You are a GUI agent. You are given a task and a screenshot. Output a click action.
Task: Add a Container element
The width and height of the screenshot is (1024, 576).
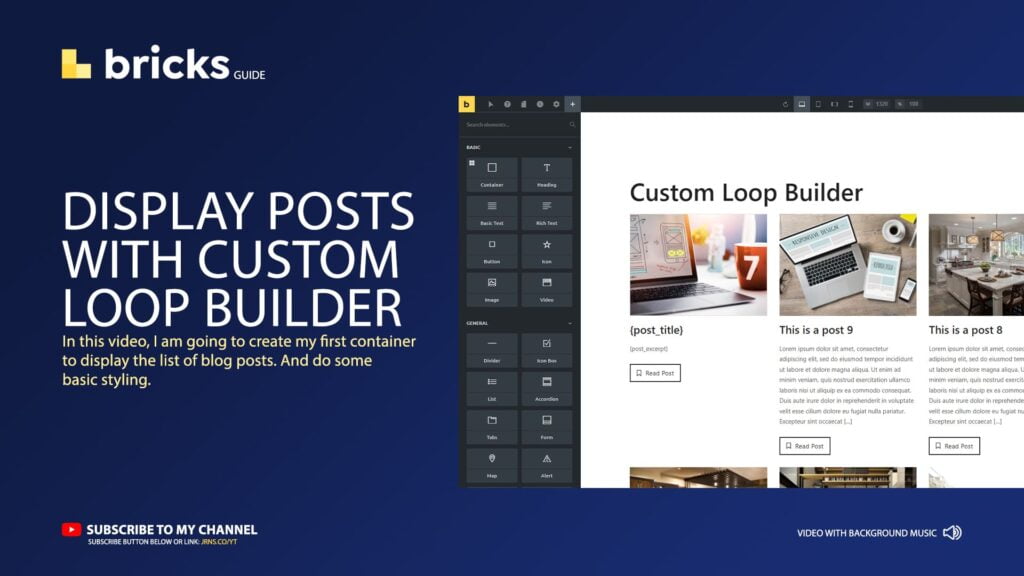pyautogui.click(x=492, y=174)
